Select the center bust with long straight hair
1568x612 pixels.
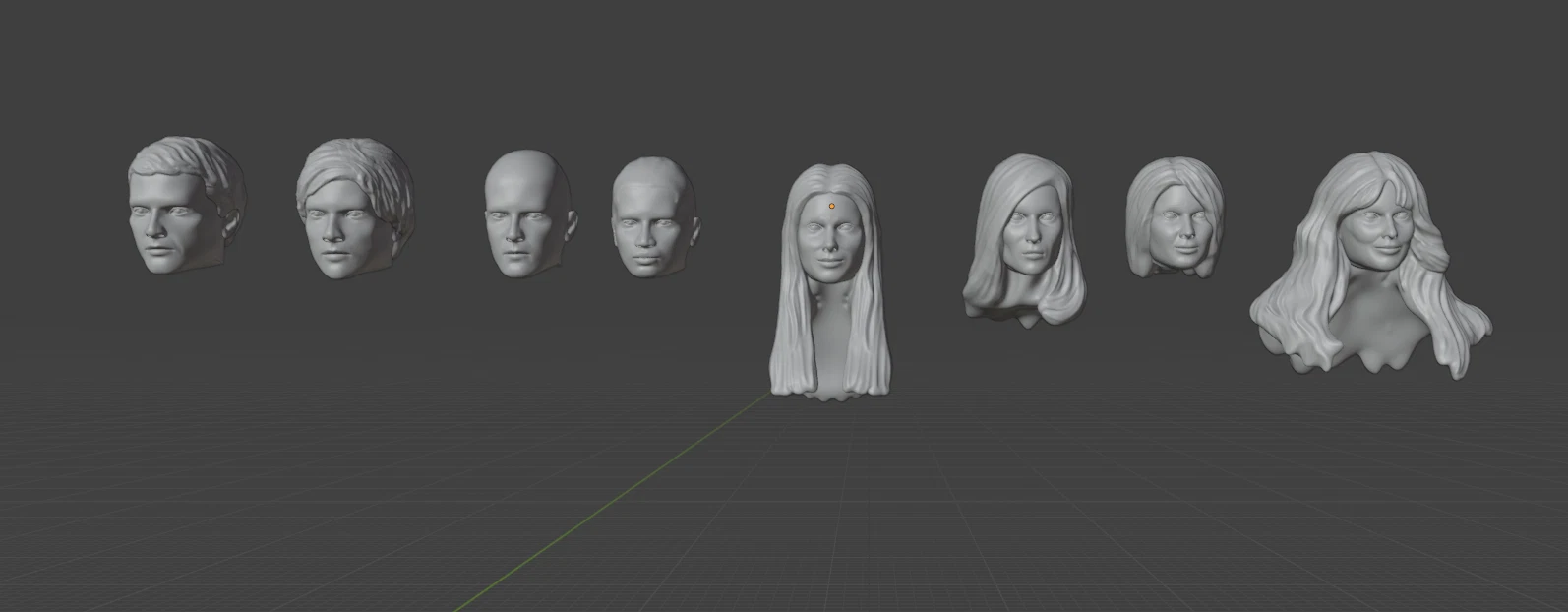click(x=829, y=285)
